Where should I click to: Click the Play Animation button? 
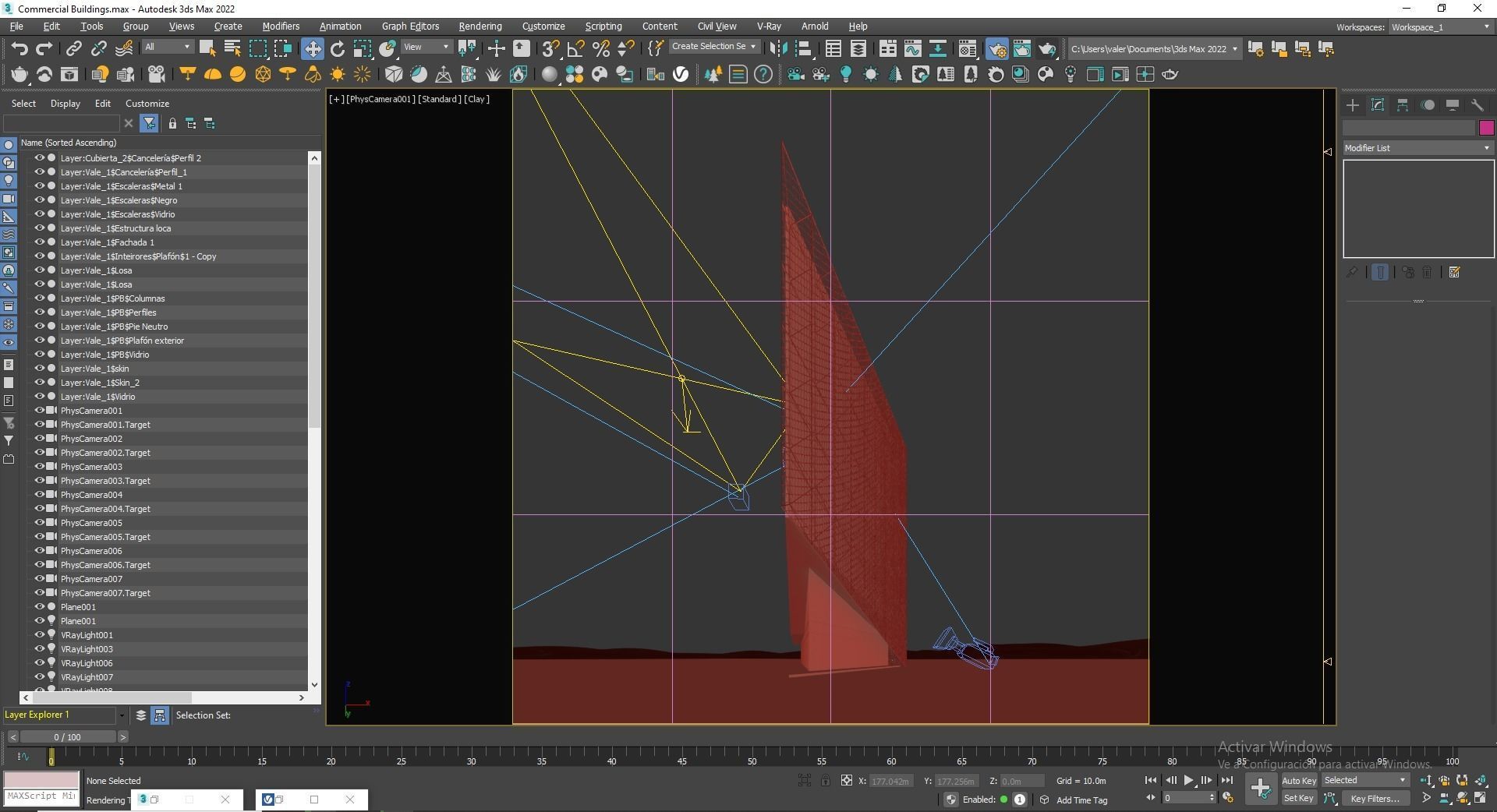1188,780
